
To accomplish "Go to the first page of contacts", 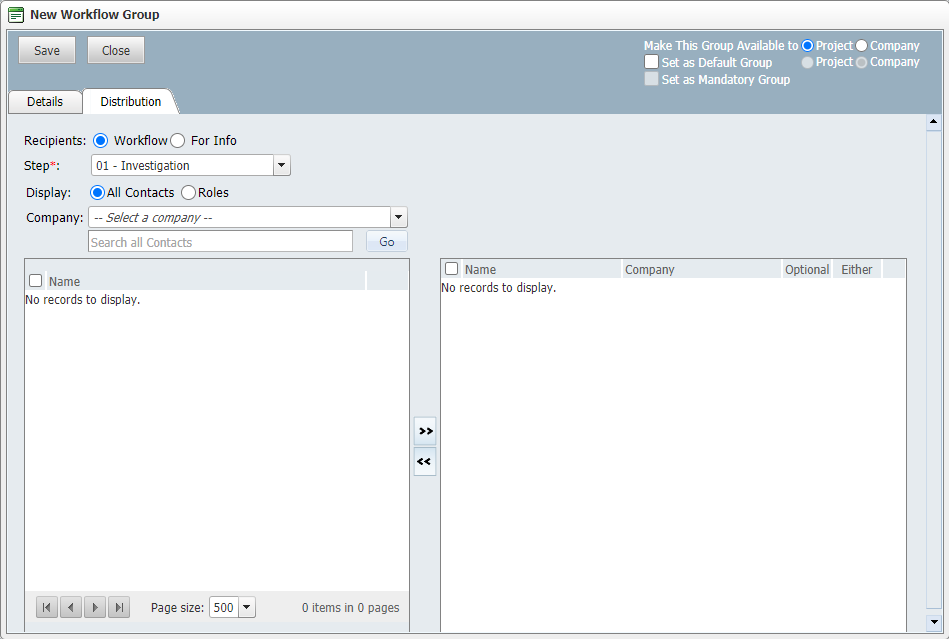I will coord(46,607).
